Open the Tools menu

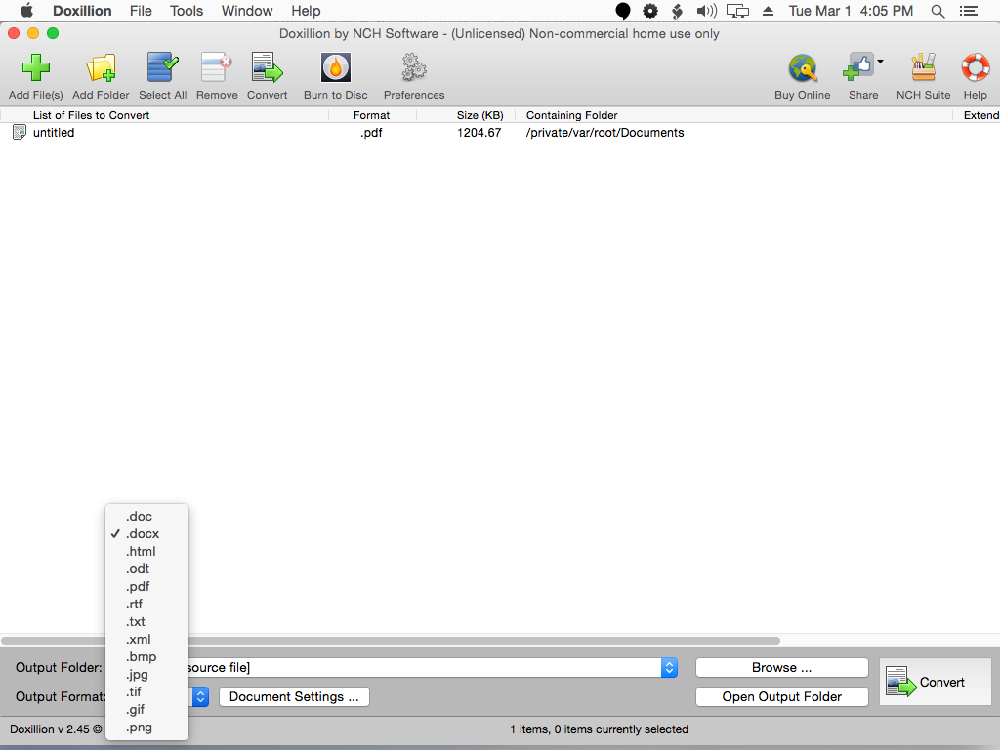[186, 11]
